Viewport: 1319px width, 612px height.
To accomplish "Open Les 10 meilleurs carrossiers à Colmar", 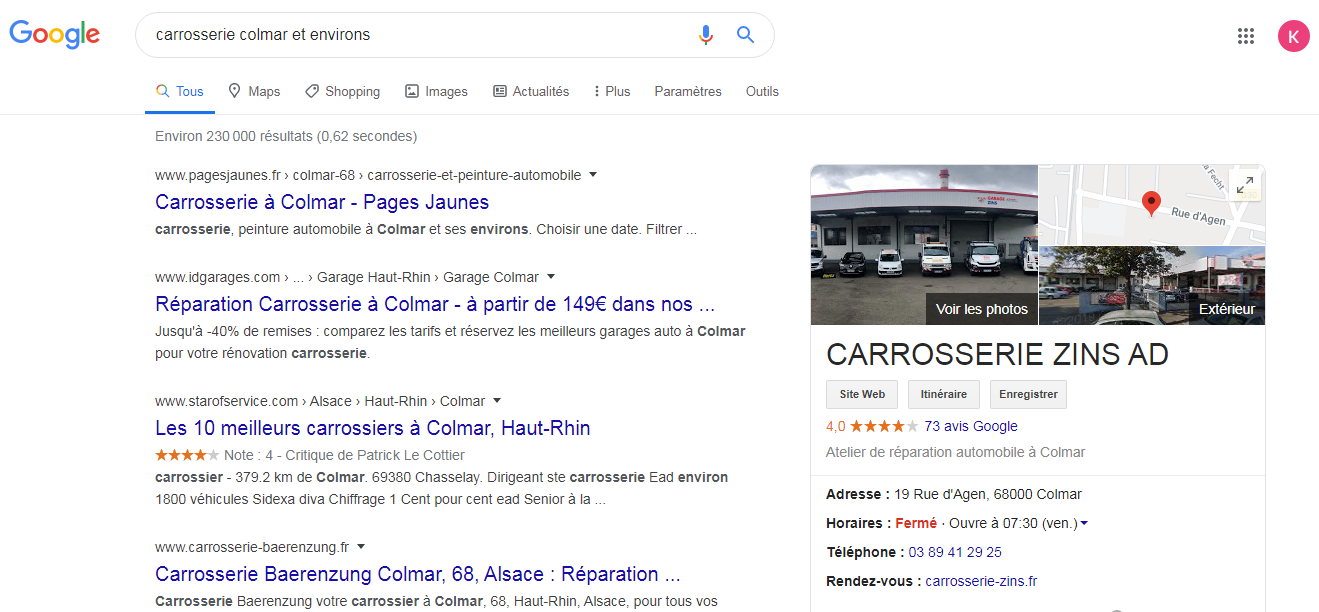I will pos(373,428).
